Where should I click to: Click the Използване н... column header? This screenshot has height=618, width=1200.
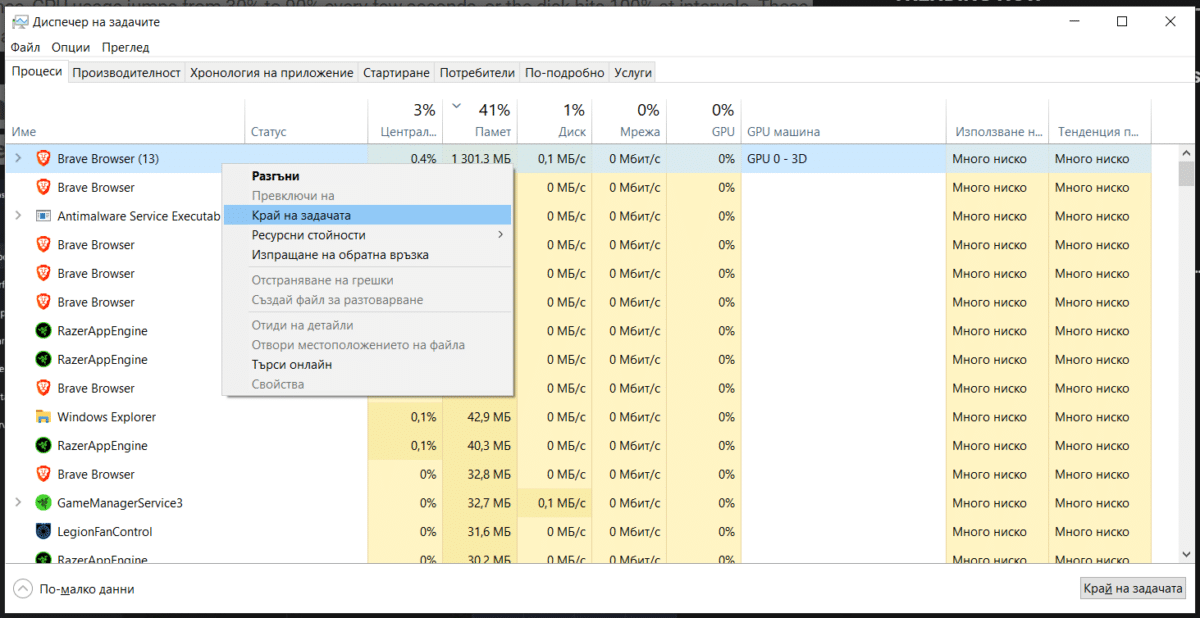click(998, 121)
